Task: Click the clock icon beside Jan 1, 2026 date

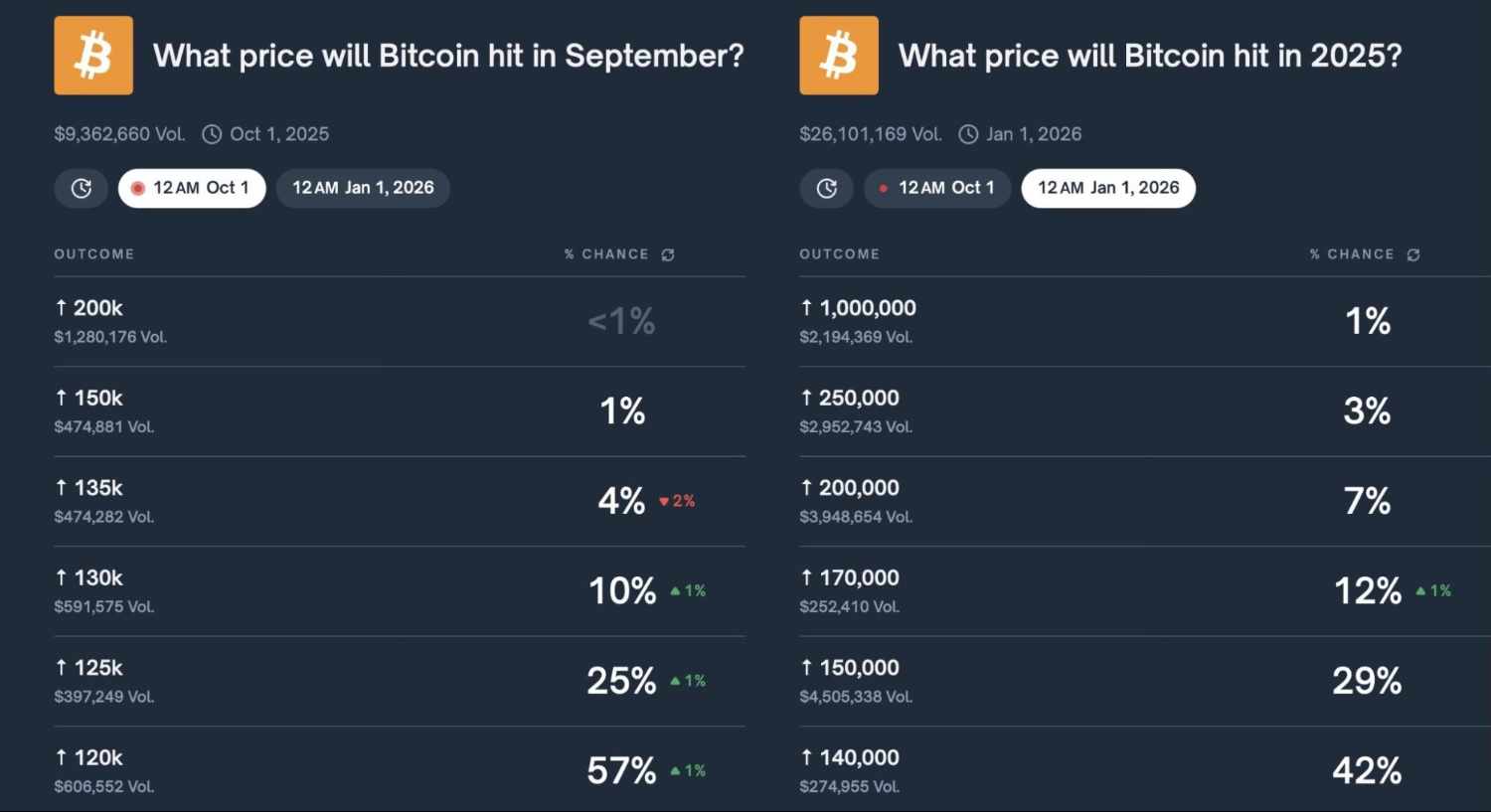Action: (x=968, y=134)
